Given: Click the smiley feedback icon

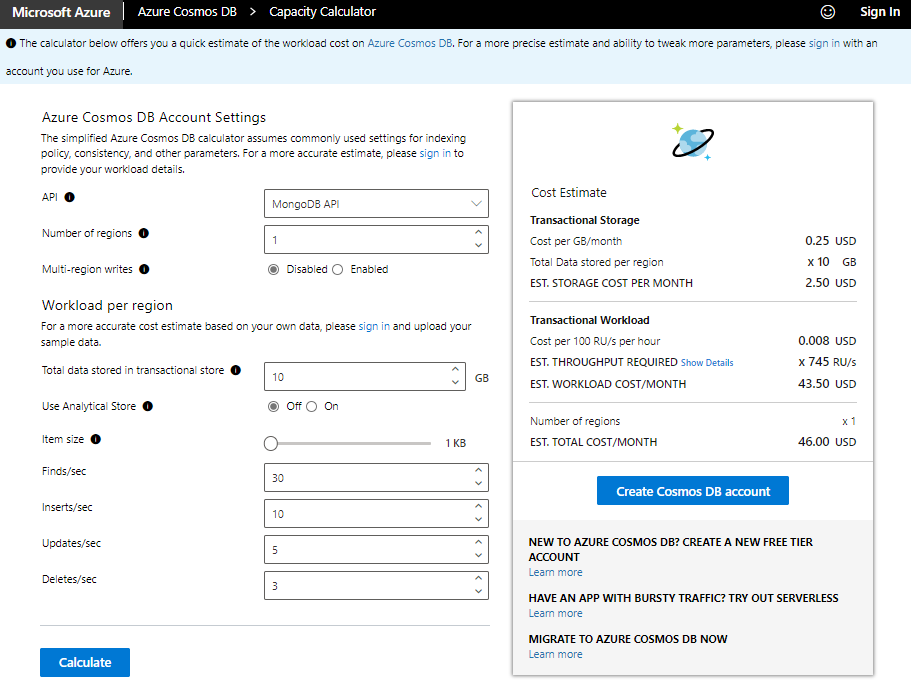Looking at the screenshot, I should (828, 12).
